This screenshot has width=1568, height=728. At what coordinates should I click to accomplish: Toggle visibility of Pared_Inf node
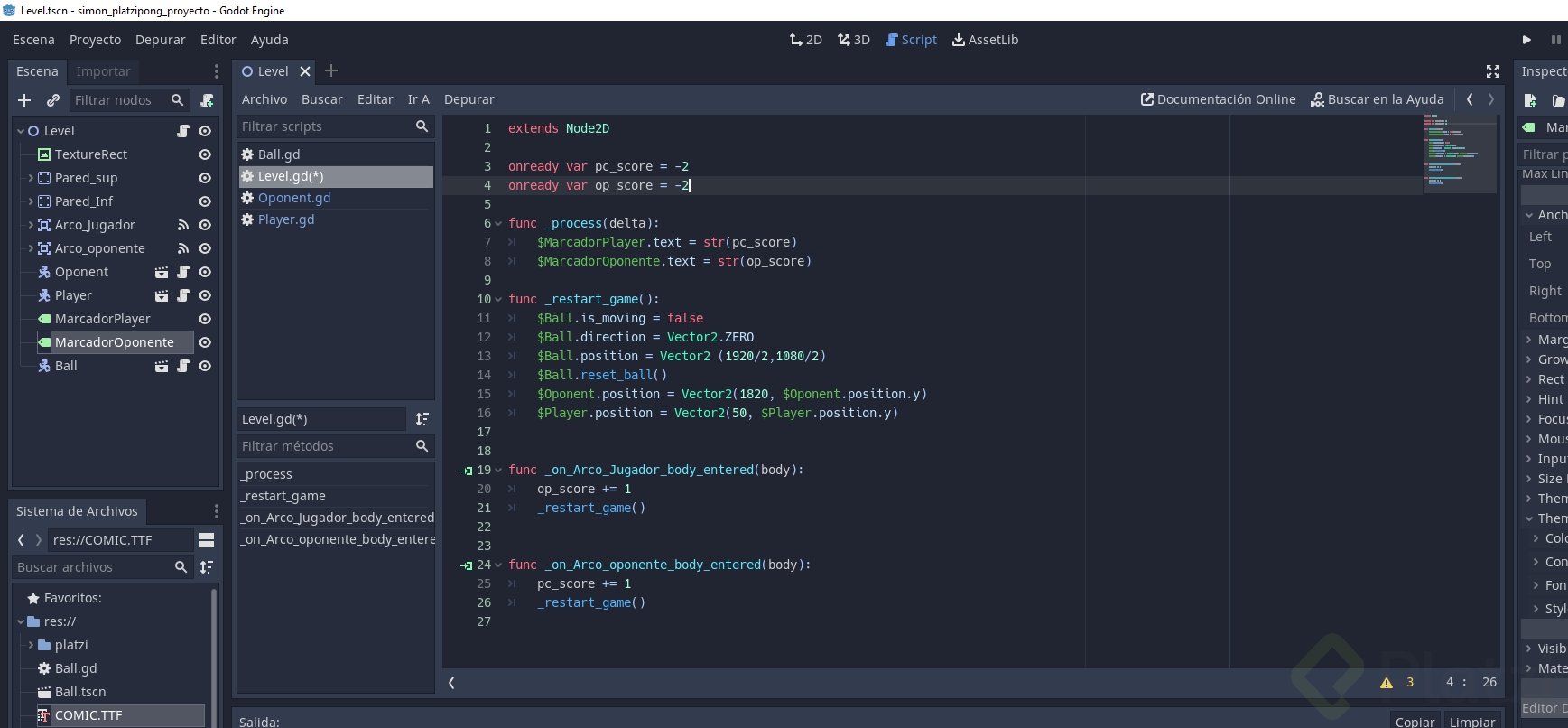205,201
